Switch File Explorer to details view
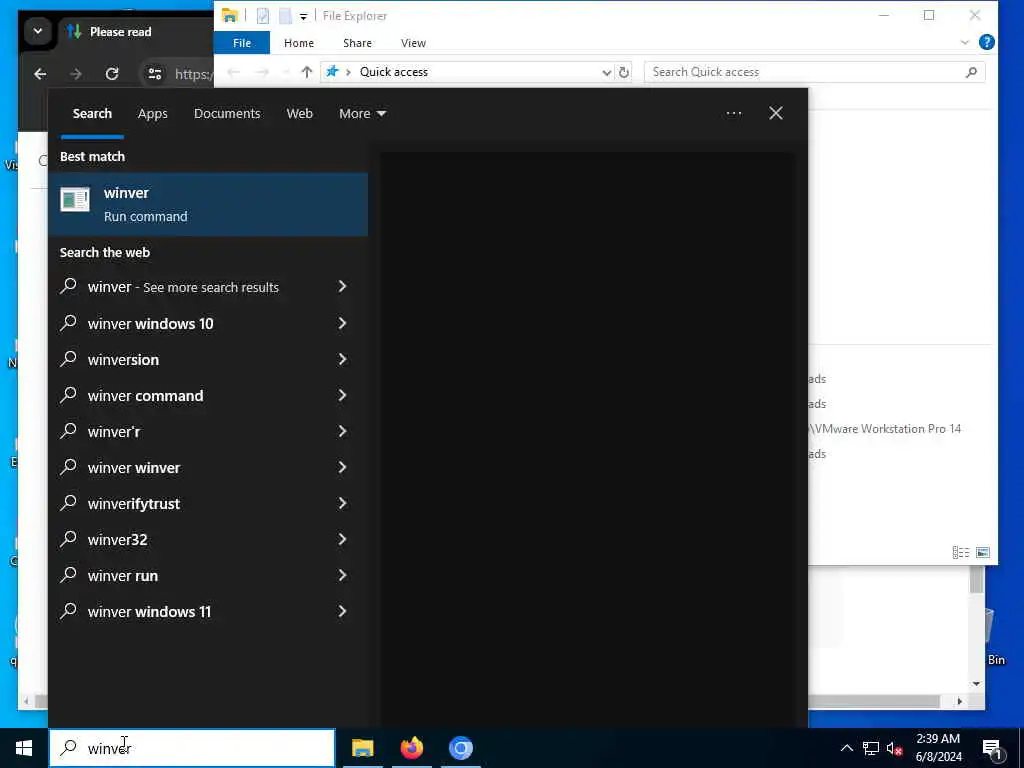 [x=961, y=552]
